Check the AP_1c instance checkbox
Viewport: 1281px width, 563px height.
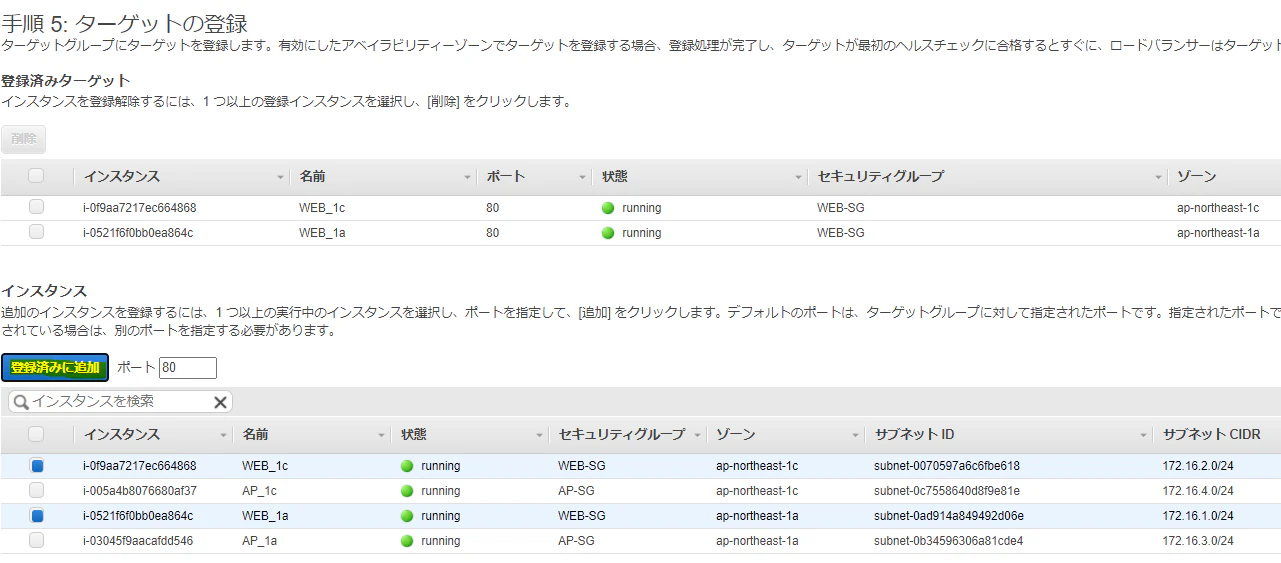click(x=37, y=490)
